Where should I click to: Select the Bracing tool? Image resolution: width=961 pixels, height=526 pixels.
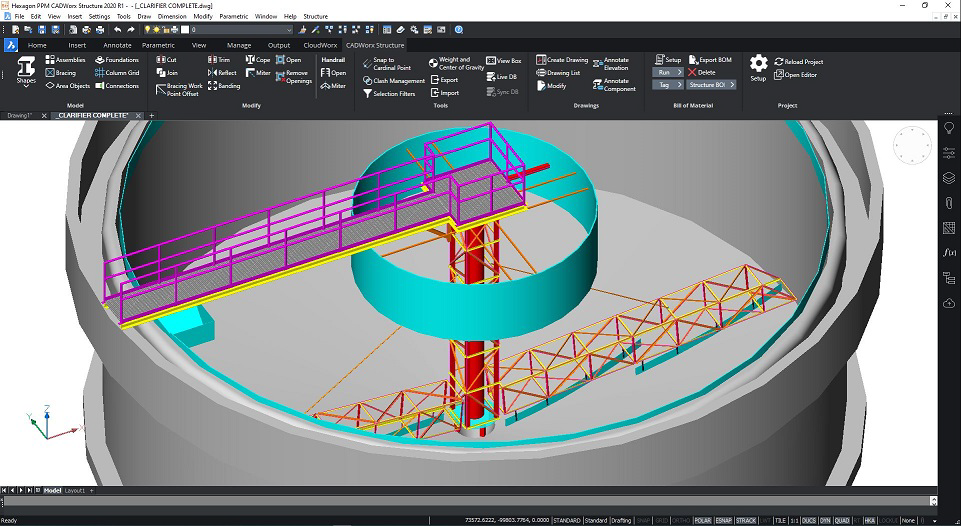point(60,73)
